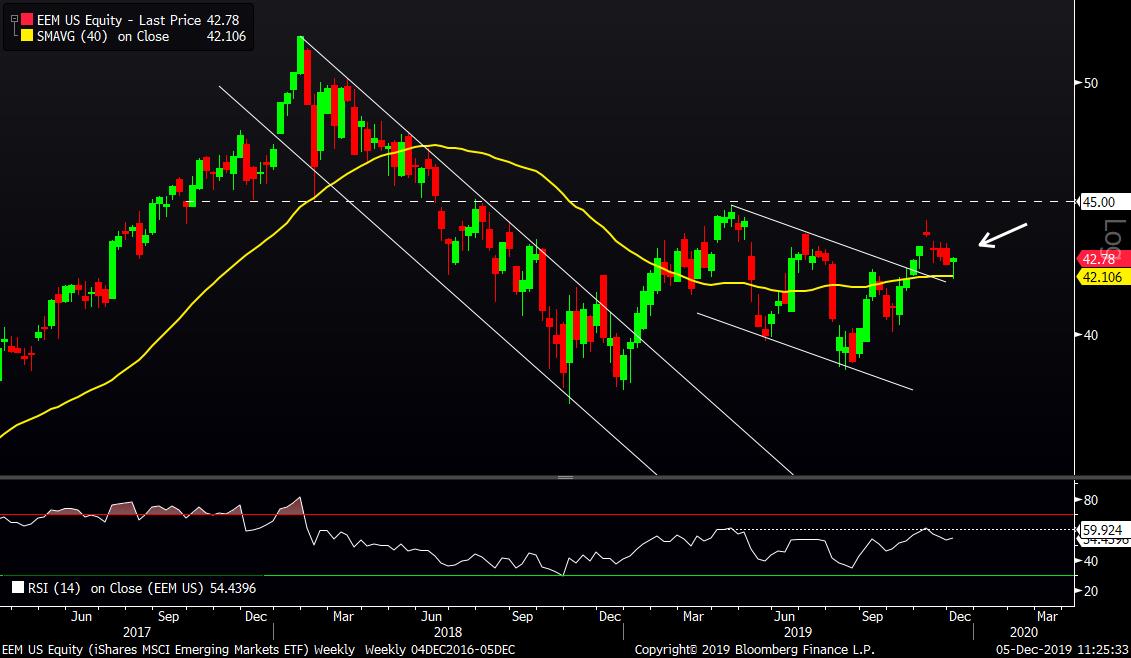Click the white RSI (14) legend swatch

[x=17, y=588]
